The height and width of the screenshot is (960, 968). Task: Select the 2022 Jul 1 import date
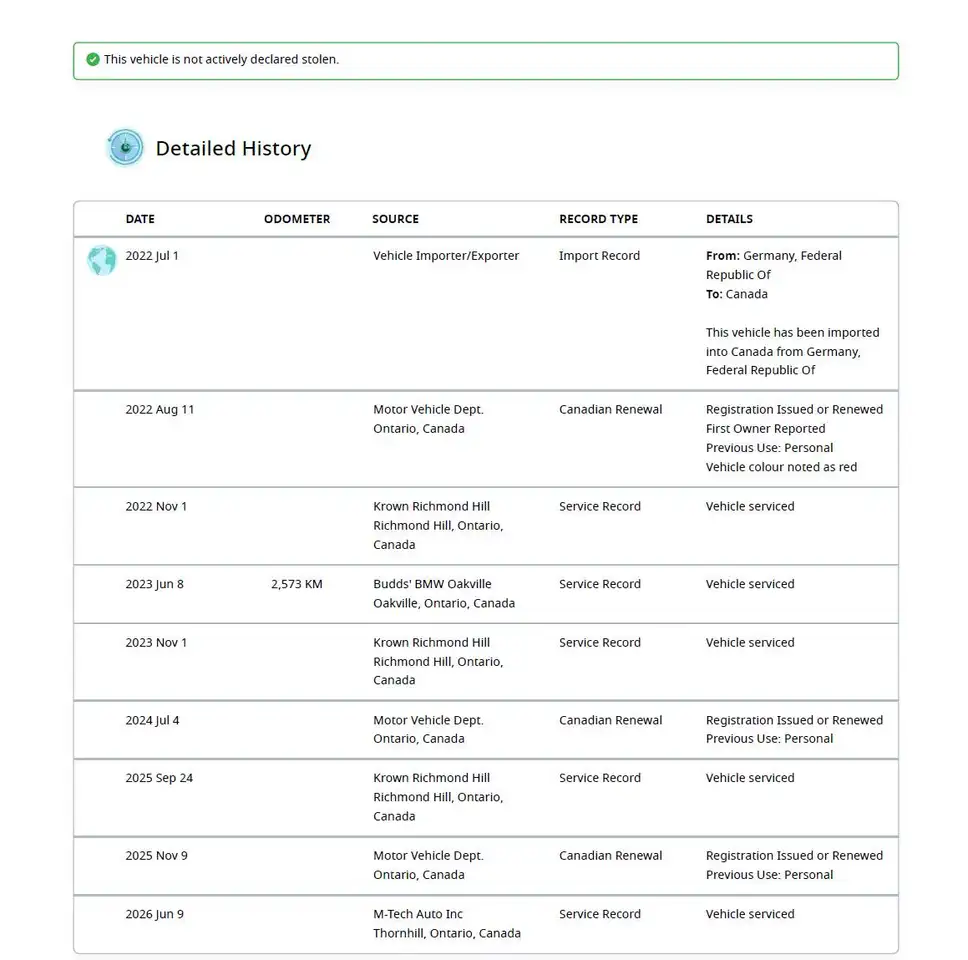point(152,256)
